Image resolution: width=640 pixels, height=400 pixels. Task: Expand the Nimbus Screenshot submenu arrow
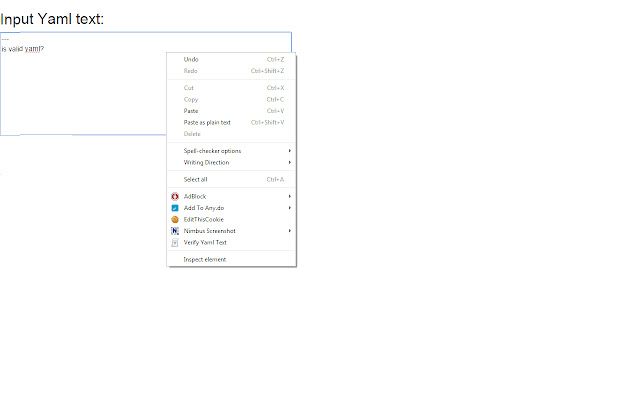coord(290,231)
